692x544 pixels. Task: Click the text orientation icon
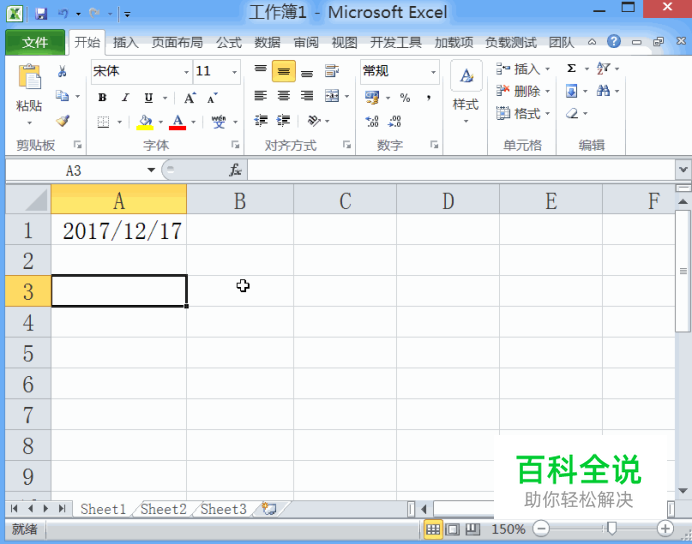point(314,120)
